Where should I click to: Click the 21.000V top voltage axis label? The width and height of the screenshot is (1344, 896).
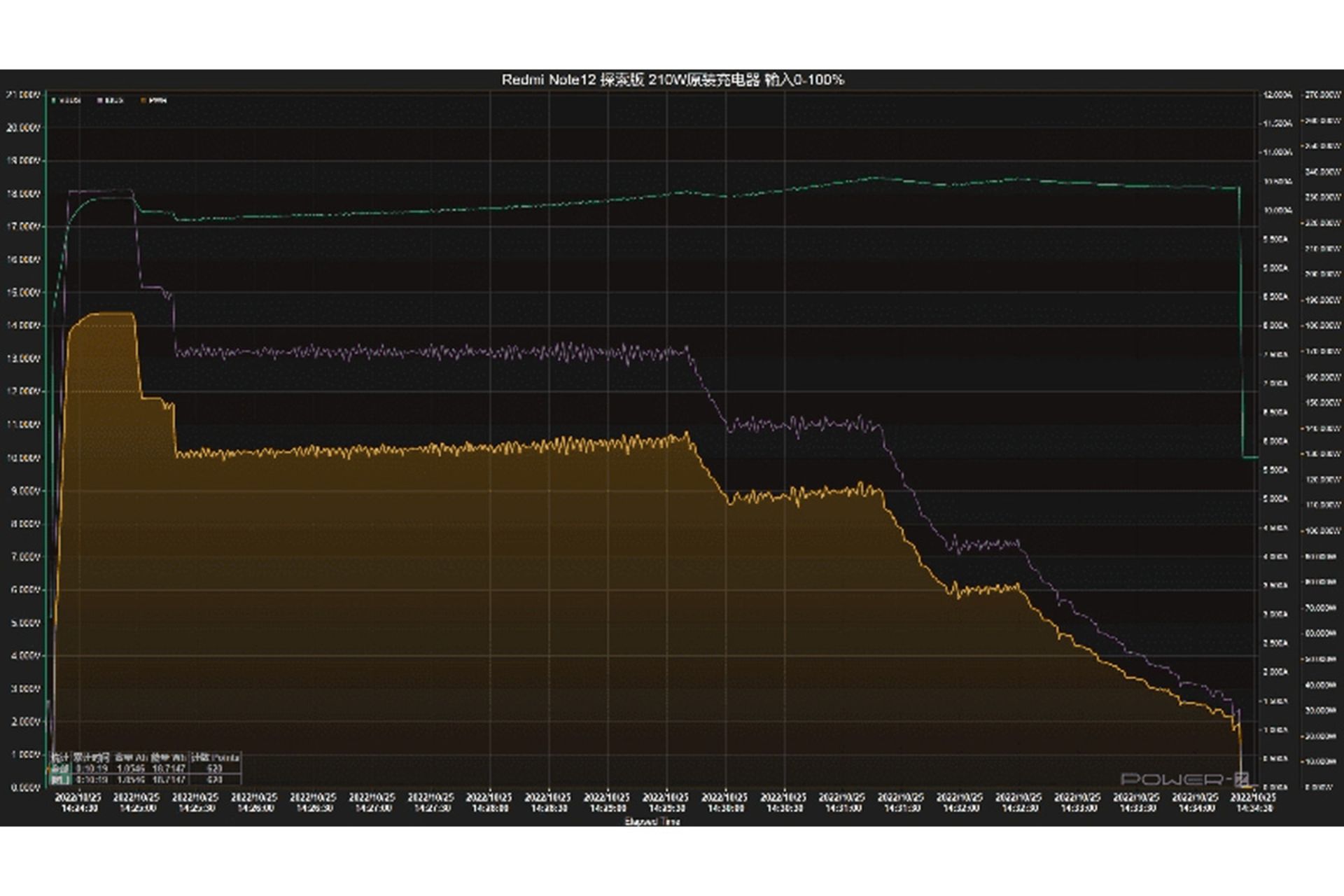point(23,94)
